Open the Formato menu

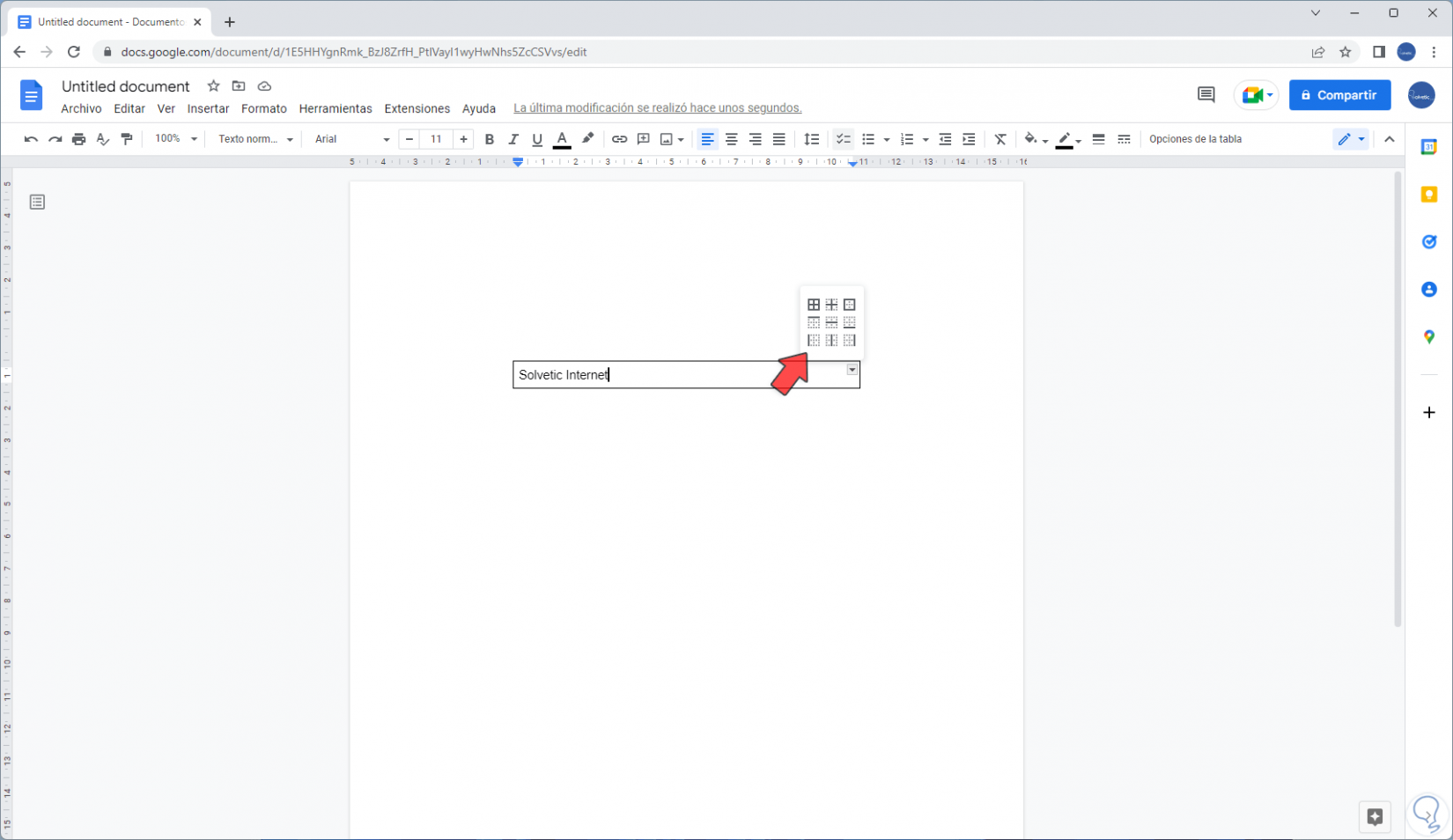click(264, 108)
